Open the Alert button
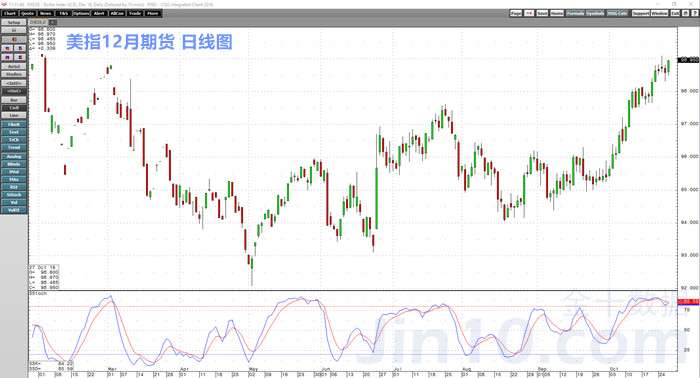 (x=99, y=13)
